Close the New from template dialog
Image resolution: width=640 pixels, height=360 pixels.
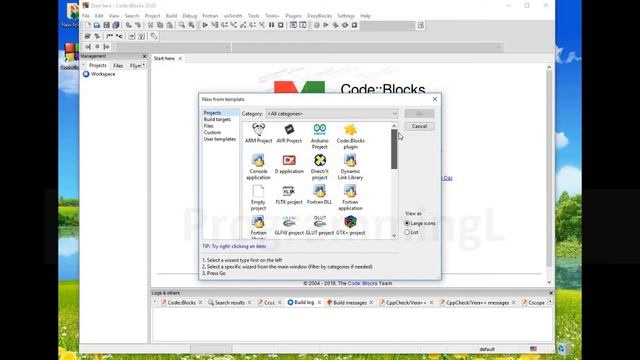(x=435, y=99)
